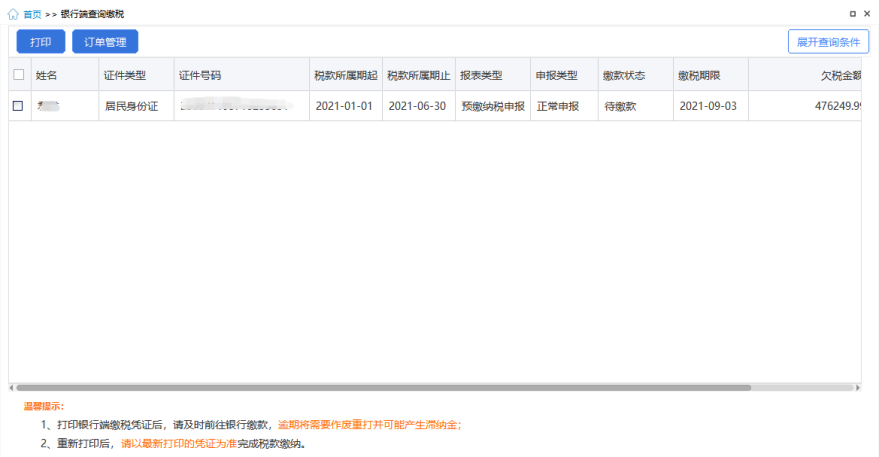Toggle the select-all header checkbox

(x=18, y=75)
